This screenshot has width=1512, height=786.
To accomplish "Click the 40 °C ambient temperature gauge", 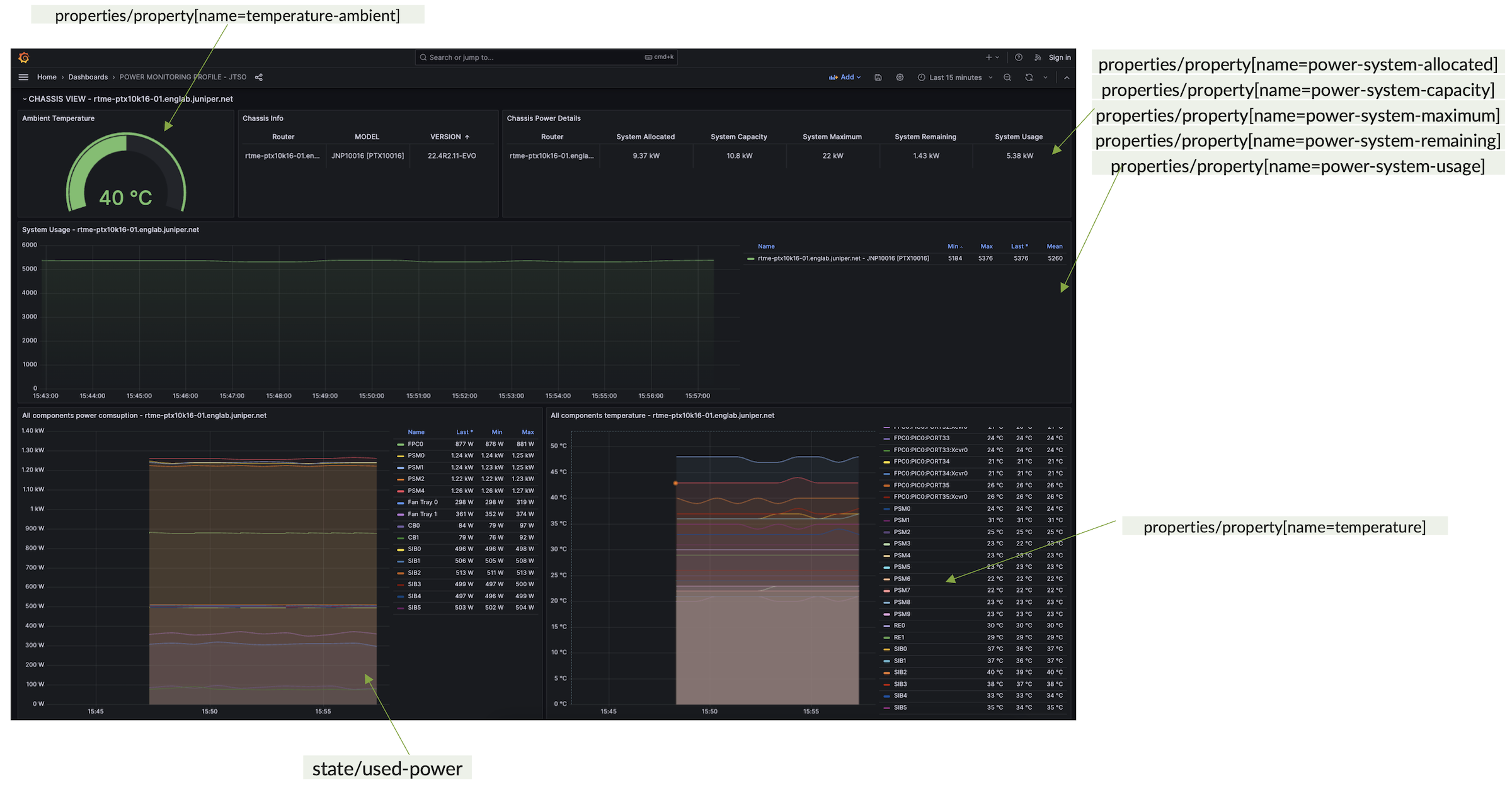I will click(x=126, y=172).
